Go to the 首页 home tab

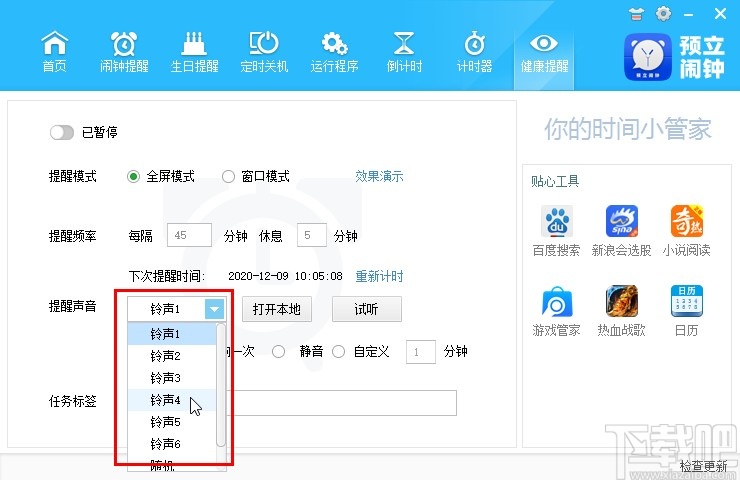54,52
